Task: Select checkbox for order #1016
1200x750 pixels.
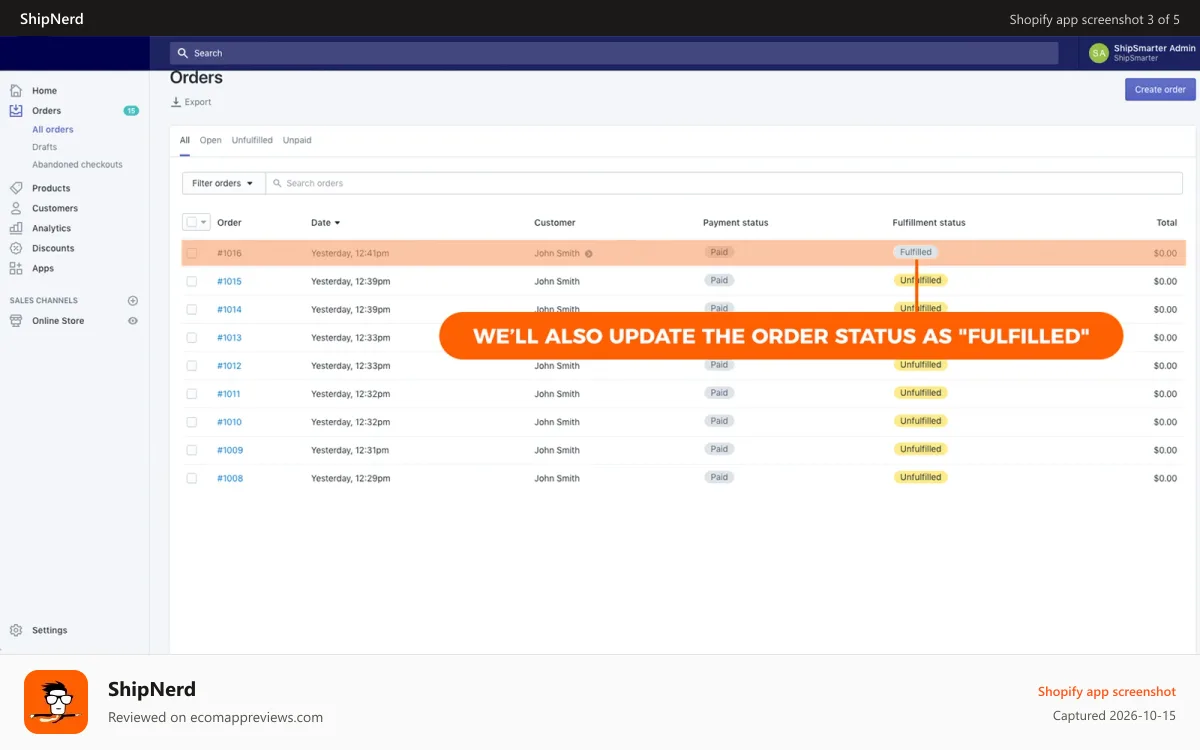Action: 191,253
